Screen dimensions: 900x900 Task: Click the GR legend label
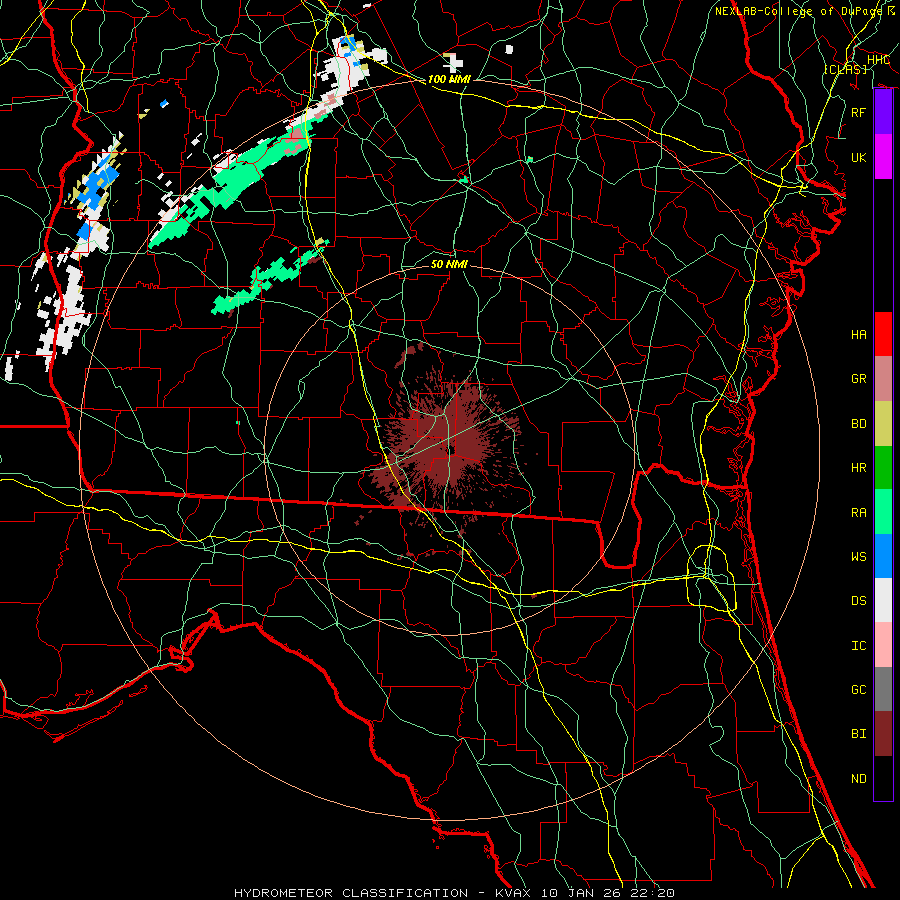click(x=859, y=379)
